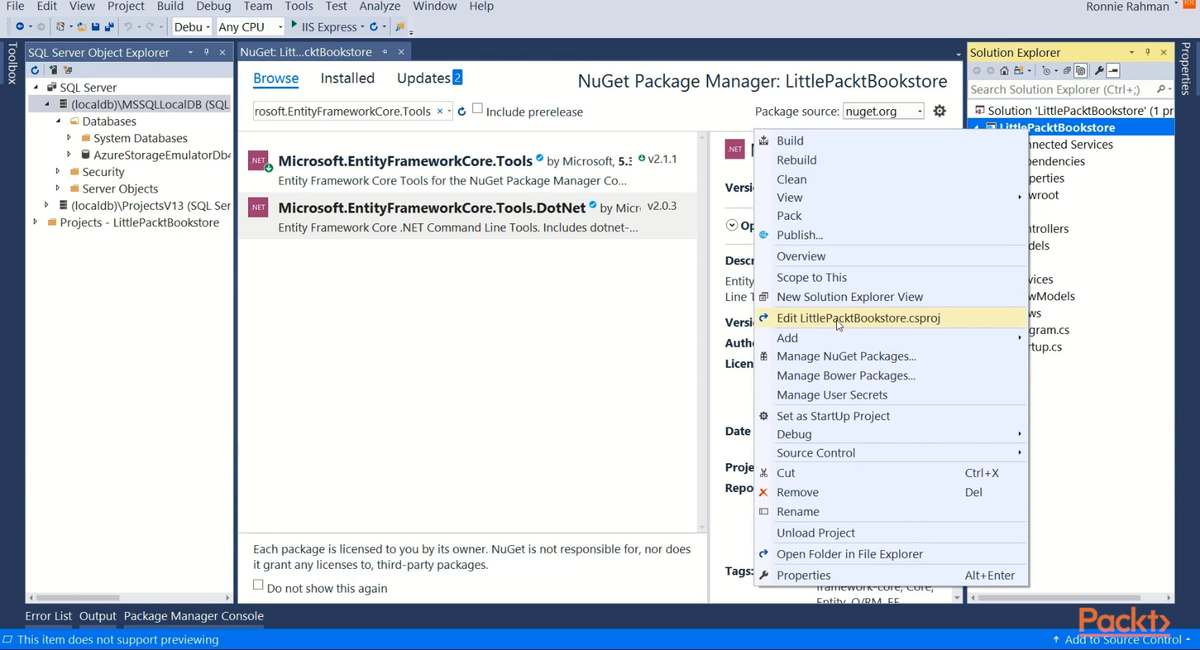Click the NuGet package search box

[x=343, y=111]
